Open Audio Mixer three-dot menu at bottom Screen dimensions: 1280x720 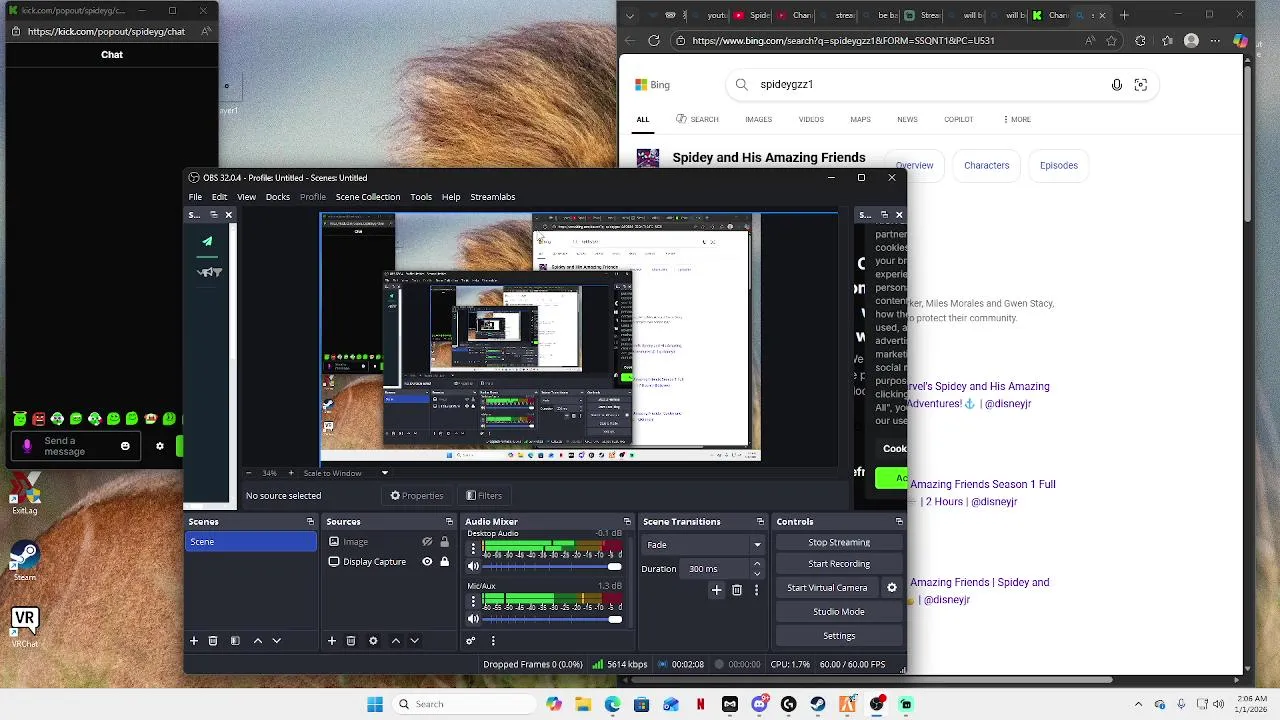[493, 641]
